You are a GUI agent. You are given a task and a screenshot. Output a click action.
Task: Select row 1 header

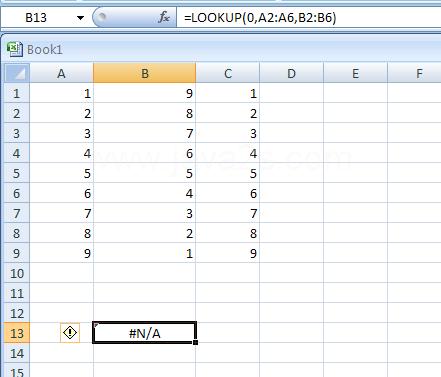pos(17,93)
